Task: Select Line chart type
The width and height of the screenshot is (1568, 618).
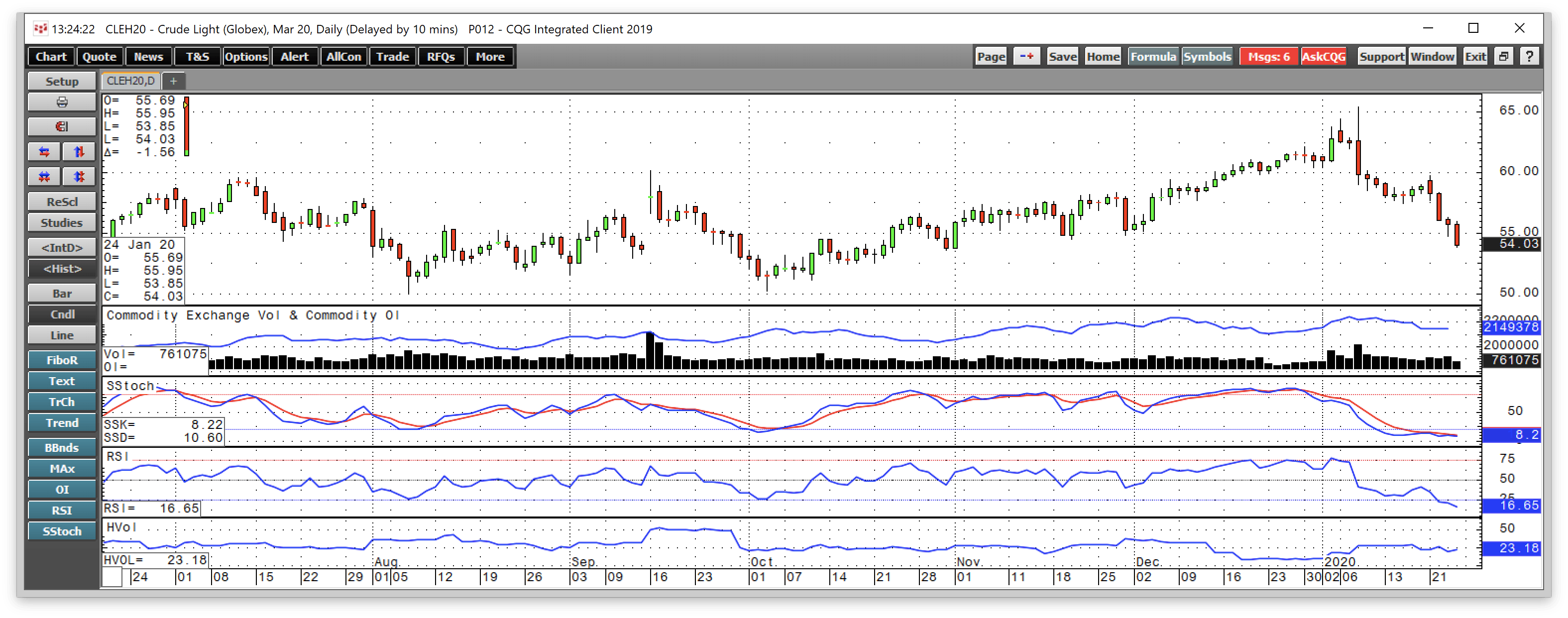Action: pos(62,335)
